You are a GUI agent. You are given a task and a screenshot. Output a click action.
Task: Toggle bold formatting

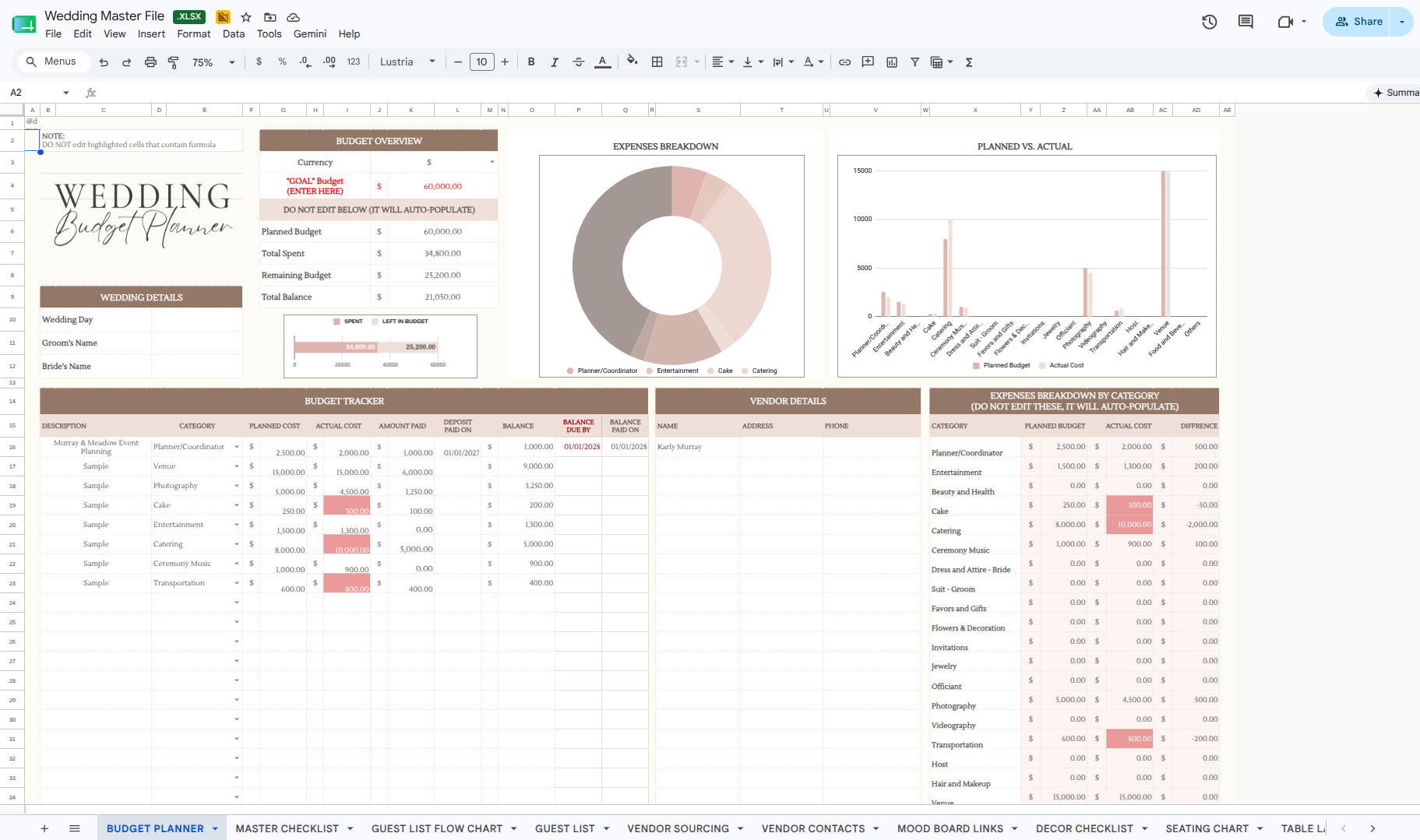531,62
